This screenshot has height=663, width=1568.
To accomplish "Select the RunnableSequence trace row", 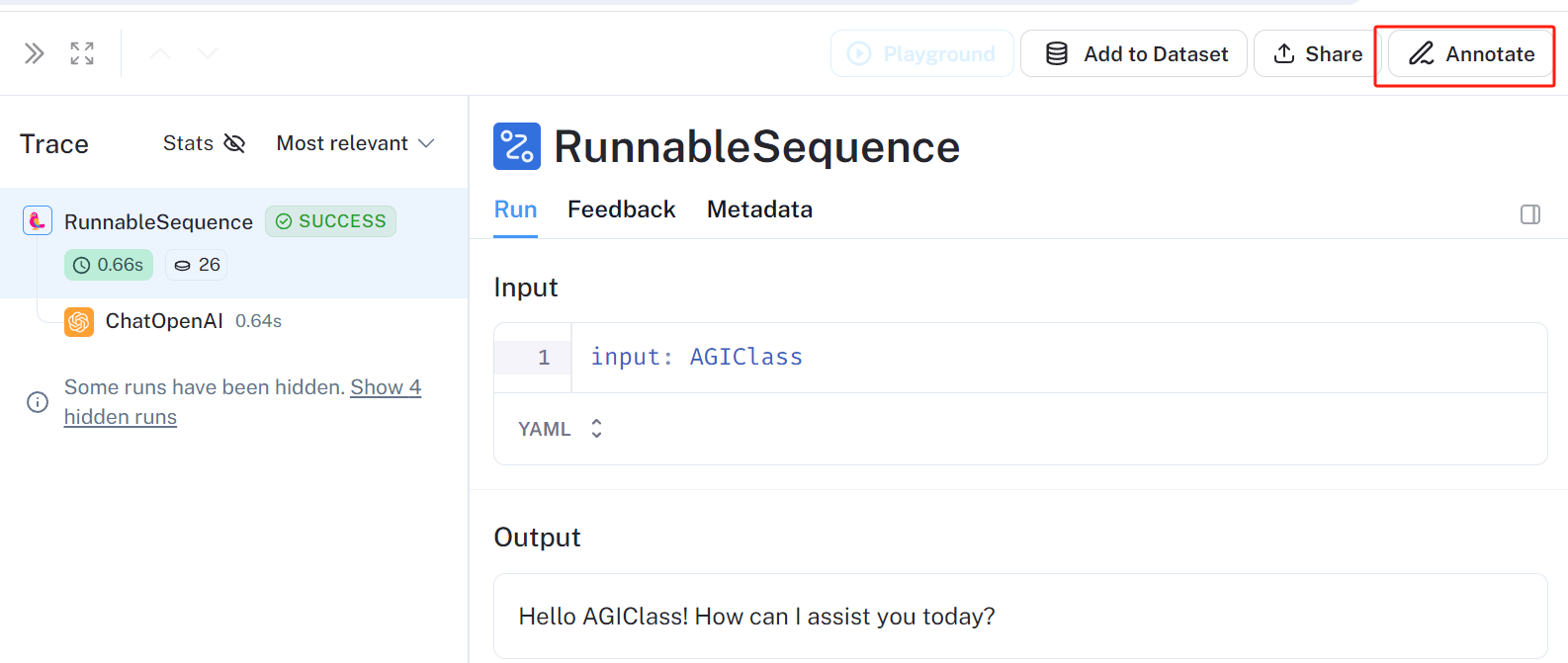I will [x=234, y=243].
